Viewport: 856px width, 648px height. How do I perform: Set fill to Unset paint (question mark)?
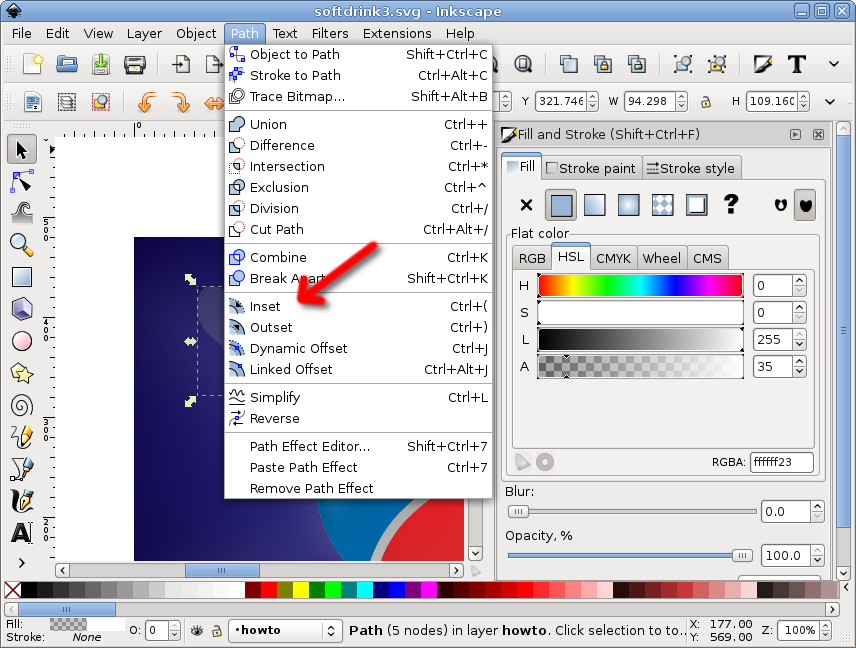(x=730, y=205)
